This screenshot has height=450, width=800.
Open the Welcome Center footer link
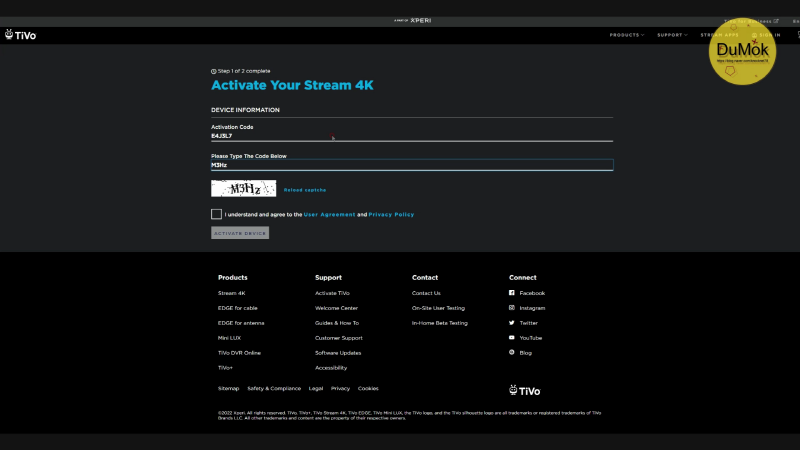[x=336, y=308]
